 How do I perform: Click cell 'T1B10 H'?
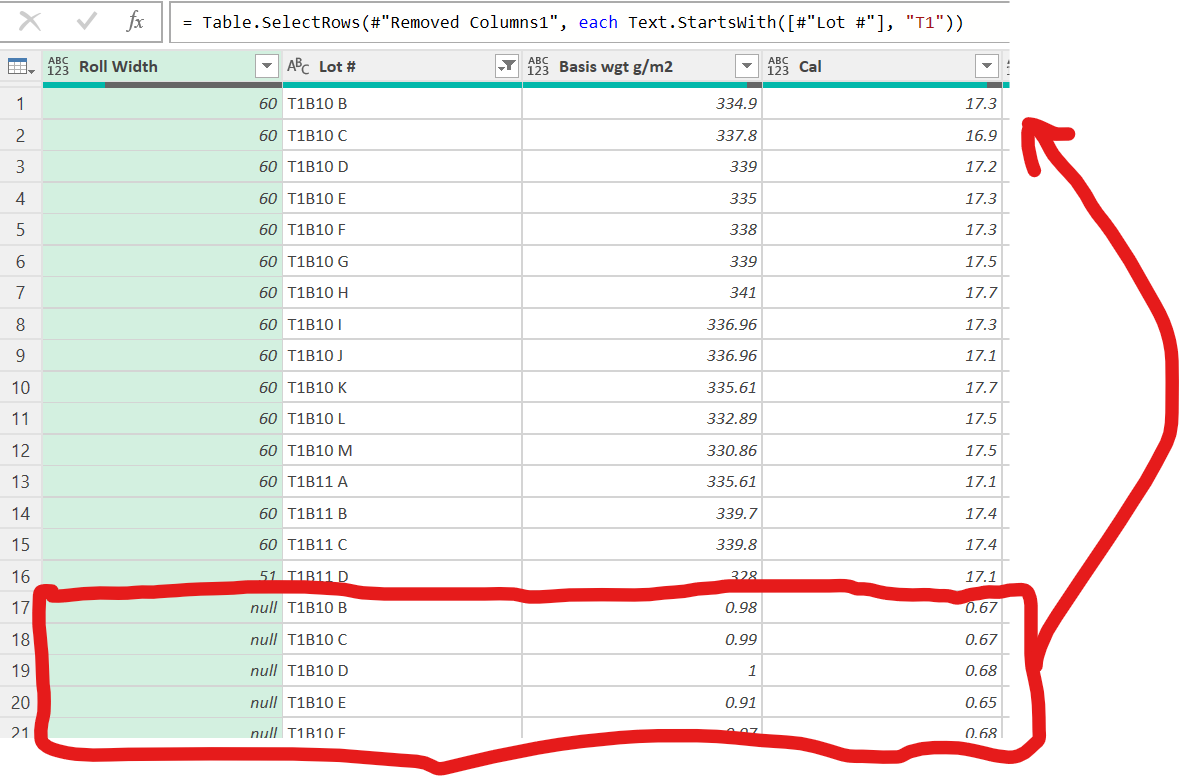tap(402, 292)
